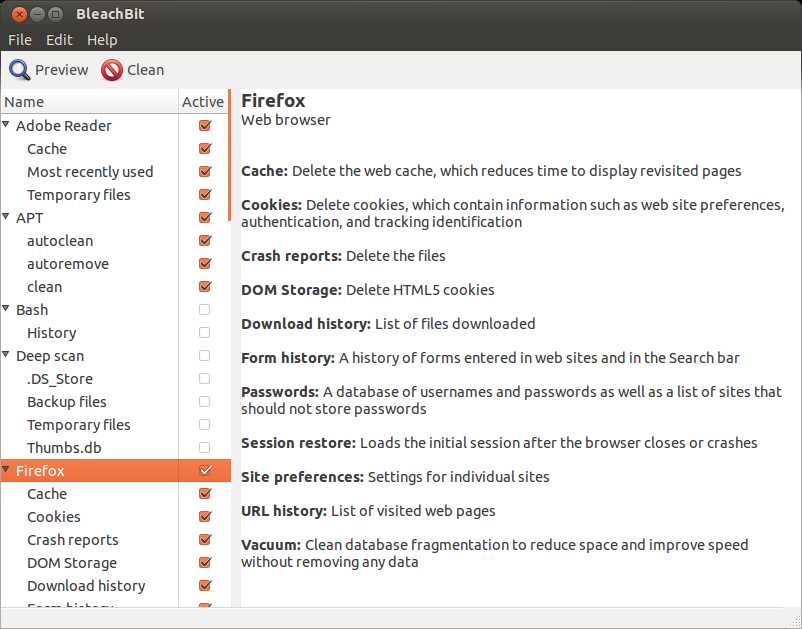
Task: Enable Backup files checkbox
Action: (x=204, y=401)
